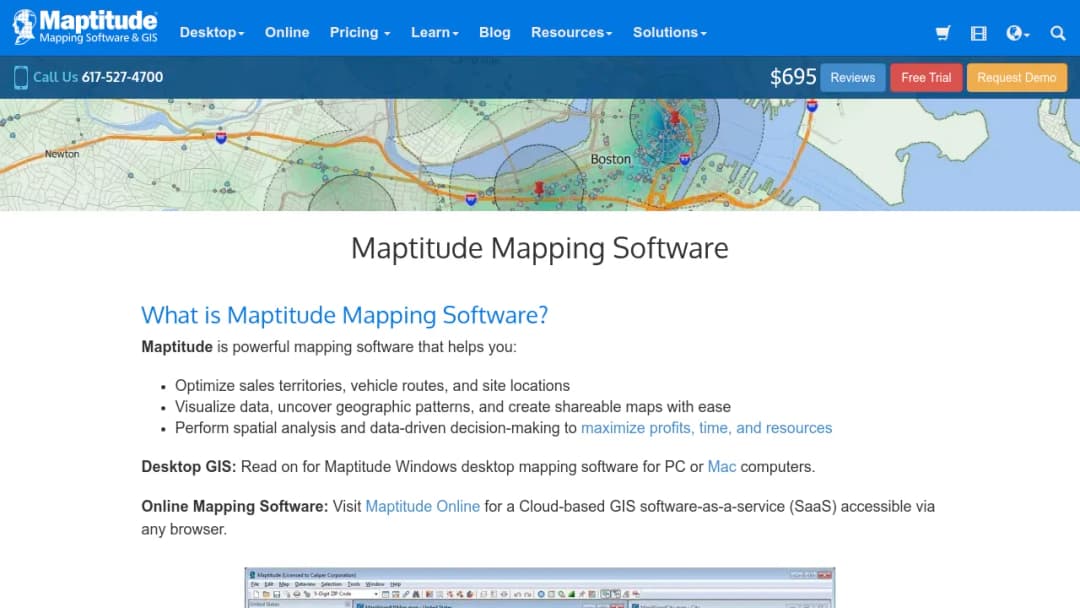The width and height of the screenshot is (1080, 608).
Task: Open the maximize profits, time, and resources link
Action: (706, 428)
